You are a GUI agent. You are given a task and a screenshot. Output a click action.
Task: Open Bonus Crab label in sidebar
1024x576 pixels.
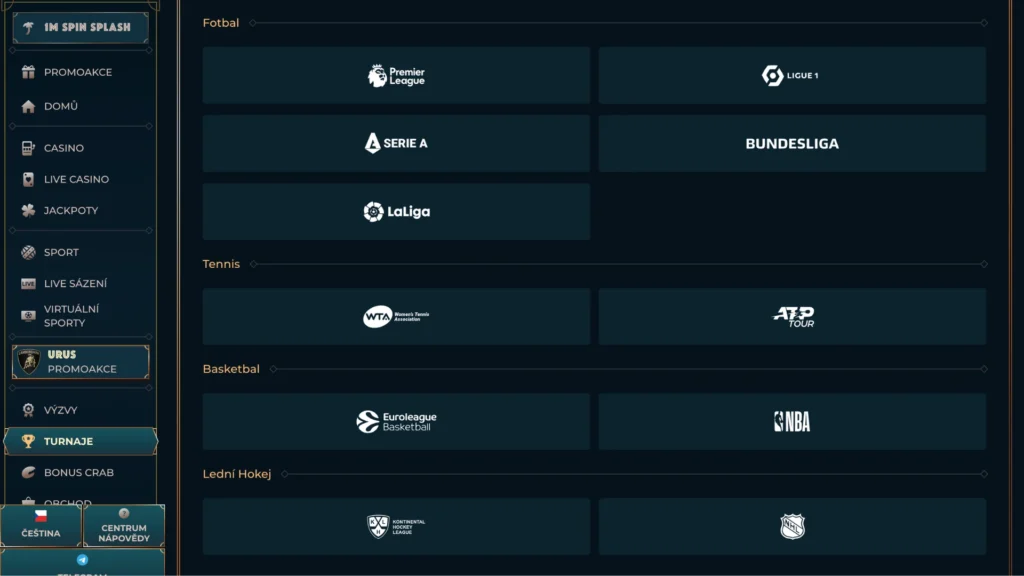pyautogui.click(x=78, y=473)
